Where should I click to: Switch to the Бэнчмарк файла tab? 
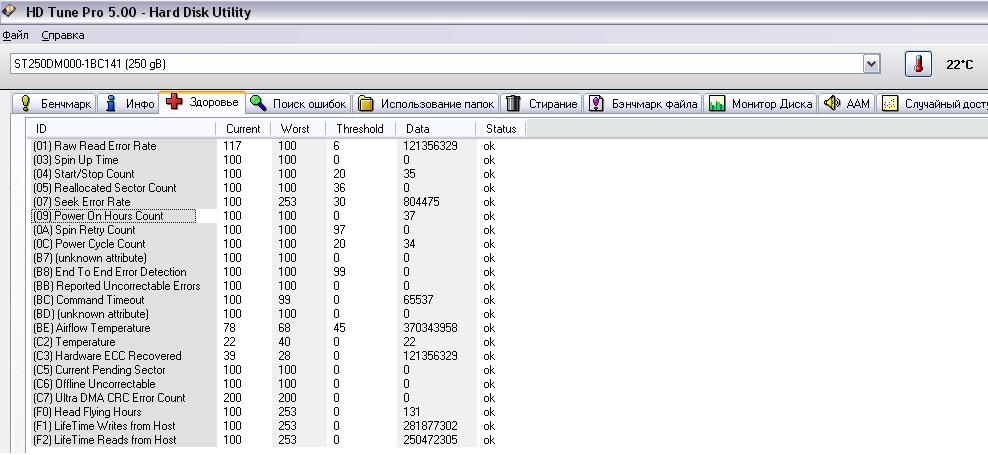click(x=643, y=104)
